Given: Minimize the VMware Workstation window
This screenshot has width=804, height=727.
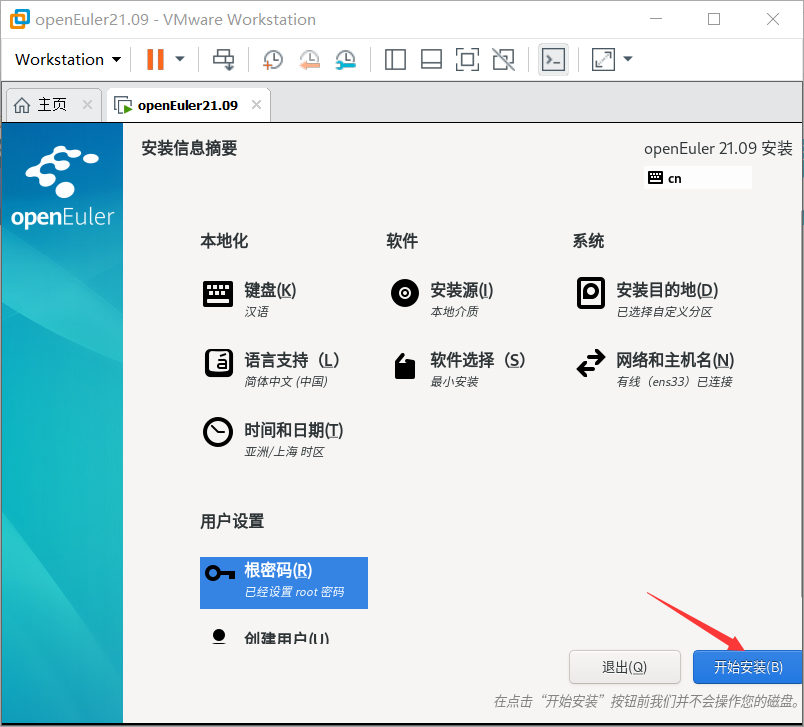Looking at the screenshot, I should (656, 19).
